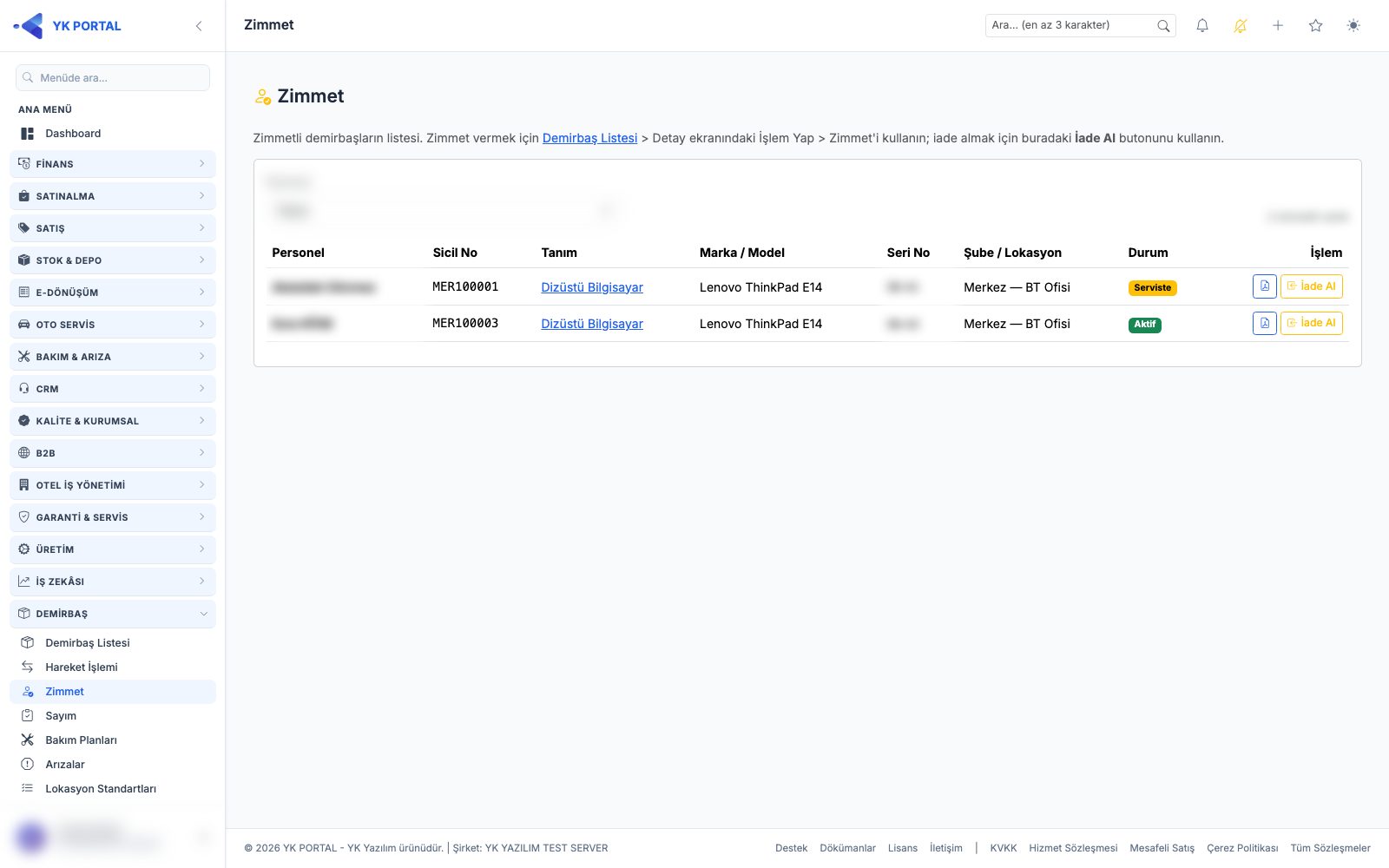Expand the STOK & DEPO menu section
Screen dimensions: 1389x868
tap(113, 260)
